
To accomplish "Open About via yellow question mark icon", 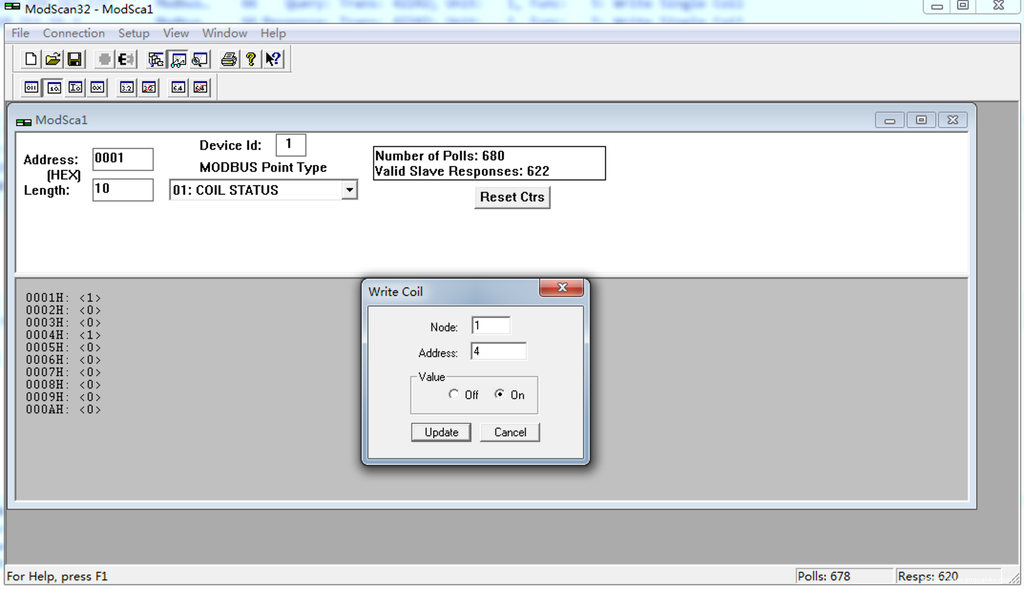I will click(x=251, y=60).
